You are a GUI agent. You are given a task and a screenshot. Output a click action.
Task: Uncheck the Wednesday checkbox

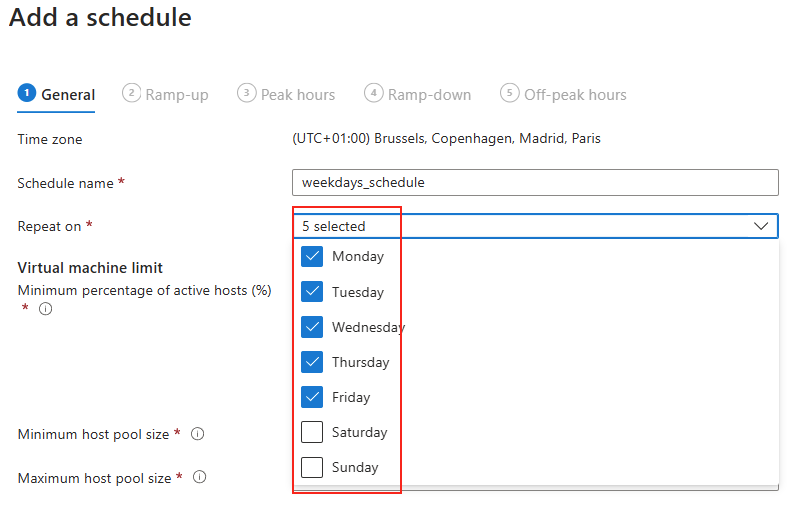312,327
